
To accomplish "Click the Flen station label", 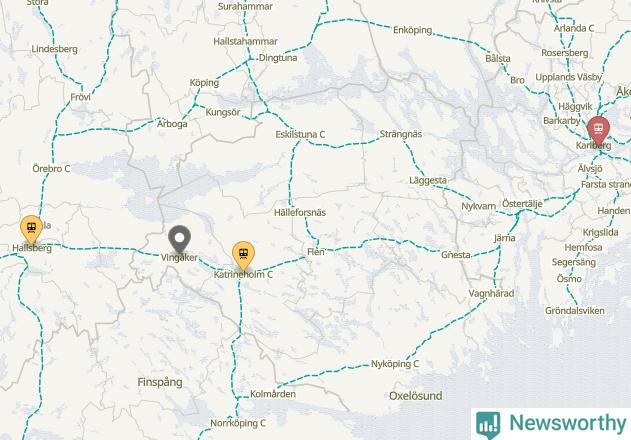I will pyautogui.click(x=316, y=252).
